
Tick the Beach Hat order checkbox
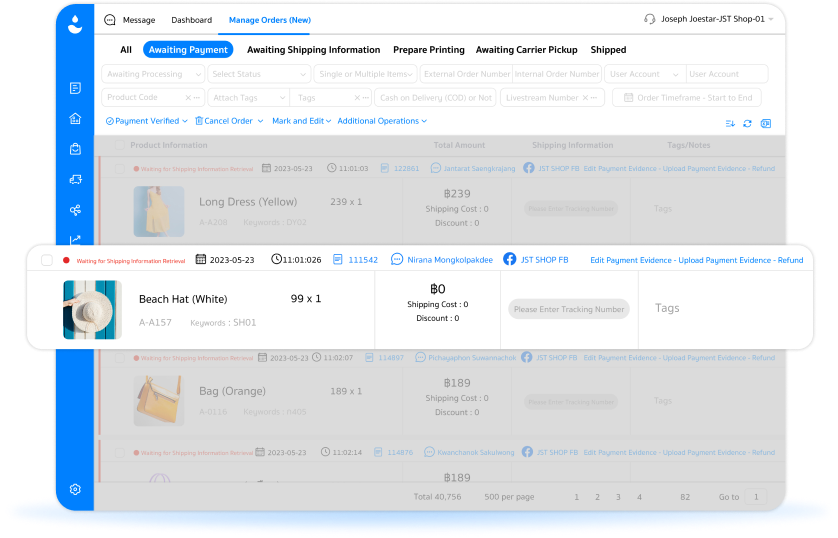pyautogui.click(x=47, y=260)
